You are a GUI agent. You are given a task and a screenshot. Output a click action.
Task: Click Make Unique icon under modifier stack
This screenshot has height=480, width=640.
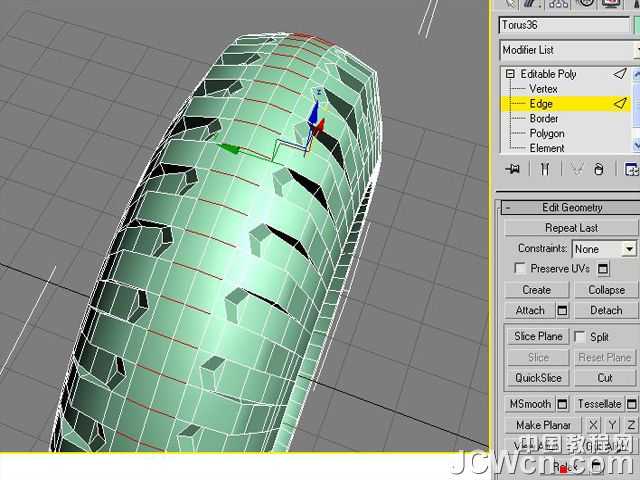click(x=576, y=169)
